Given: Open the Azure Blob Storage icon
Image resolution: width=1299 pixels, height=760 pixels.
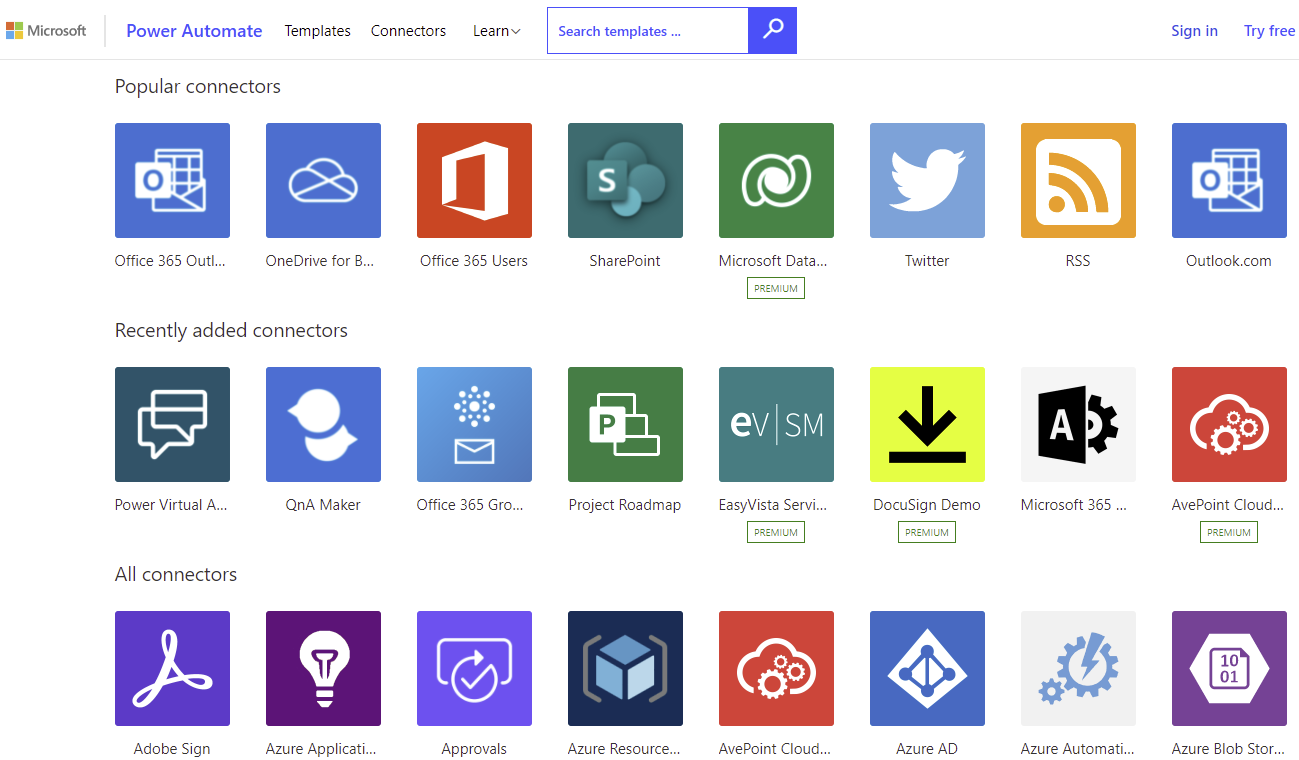Looking at the screenshot, I should coord(1229,669).
